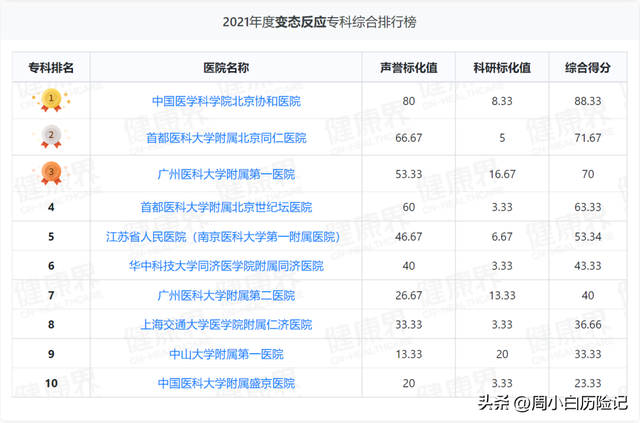The width and height of the screenshot is (640, 423).
Task: Select the research value 13.33 cell
Action: click(x=502, y=295)
